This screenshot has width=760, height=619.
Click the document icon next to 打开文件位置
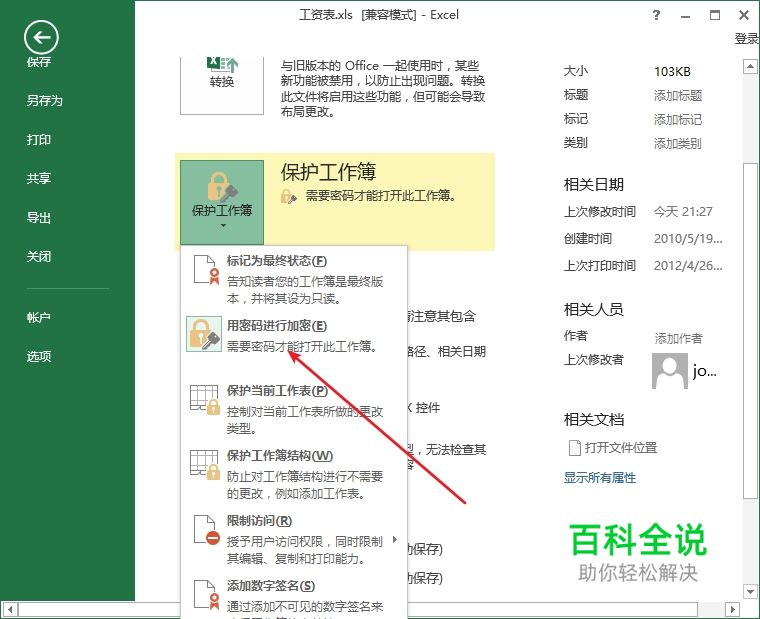pyautogui.click(x=574, y=447)
